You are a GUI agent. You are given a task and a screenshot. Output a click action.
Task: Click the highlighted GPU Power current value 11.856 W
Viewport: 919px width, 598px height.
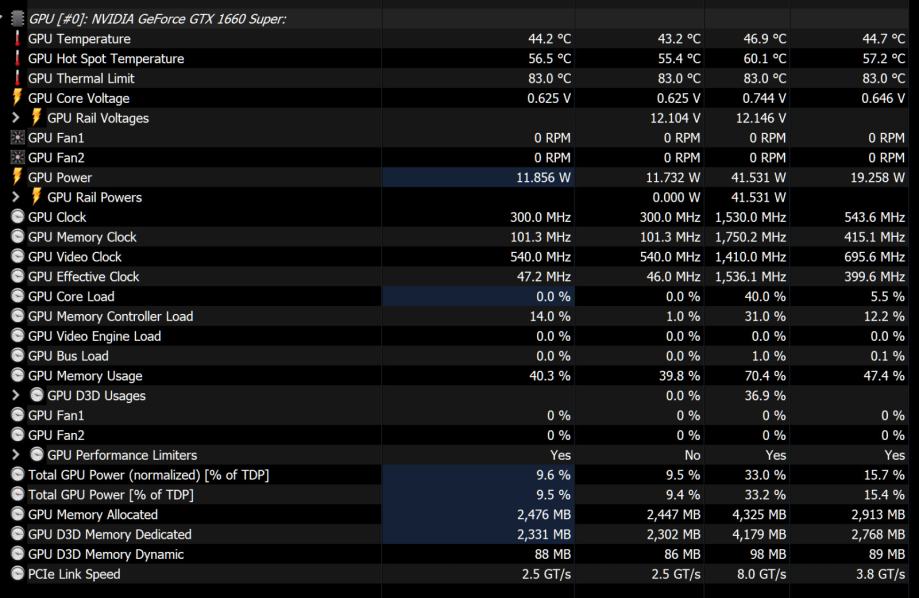coord(541,177)
